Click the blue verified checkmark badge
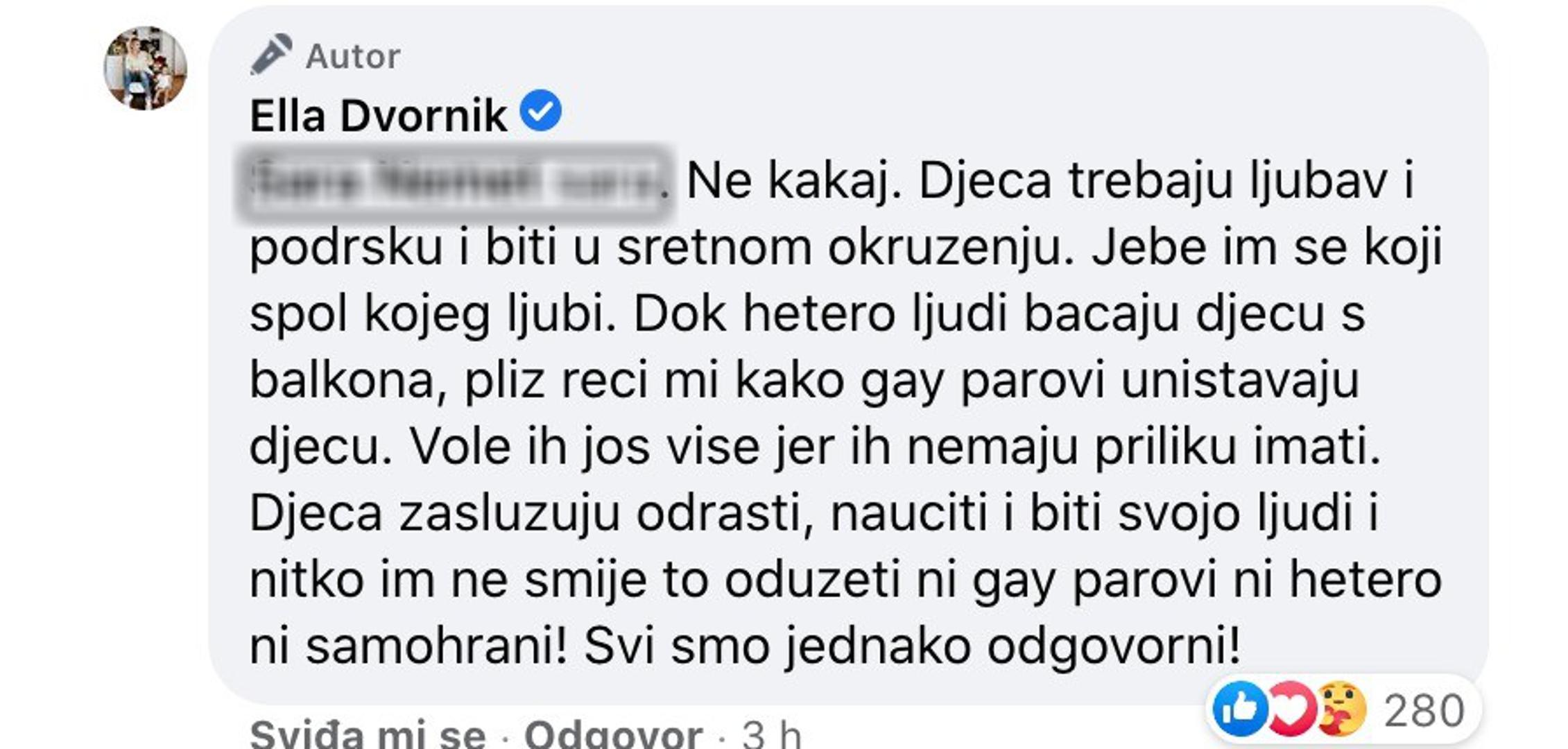Viewport: 1568px width, 749px height. [x=540, y=111]
